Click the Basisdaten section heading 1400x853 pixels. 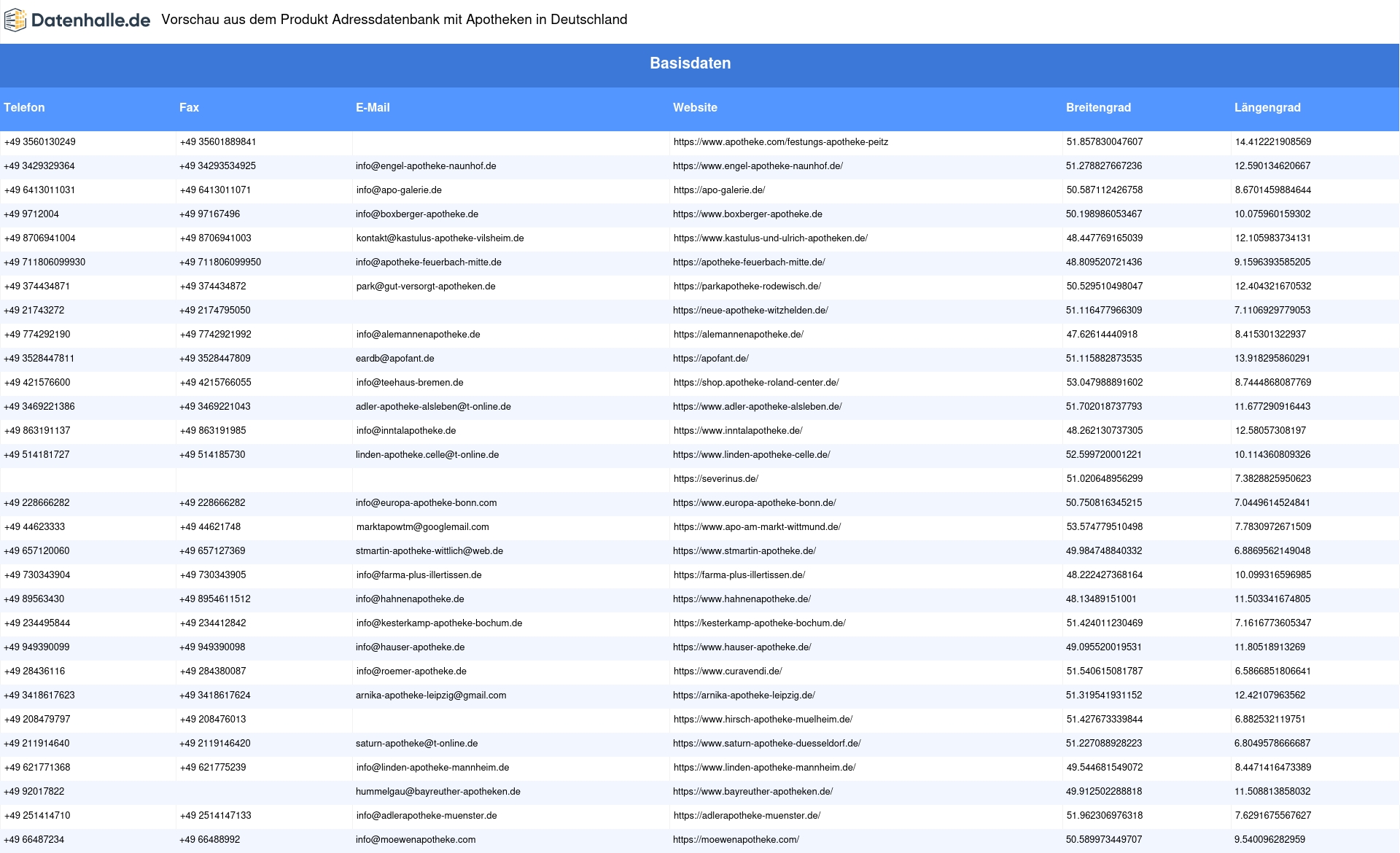click(691, 63)
